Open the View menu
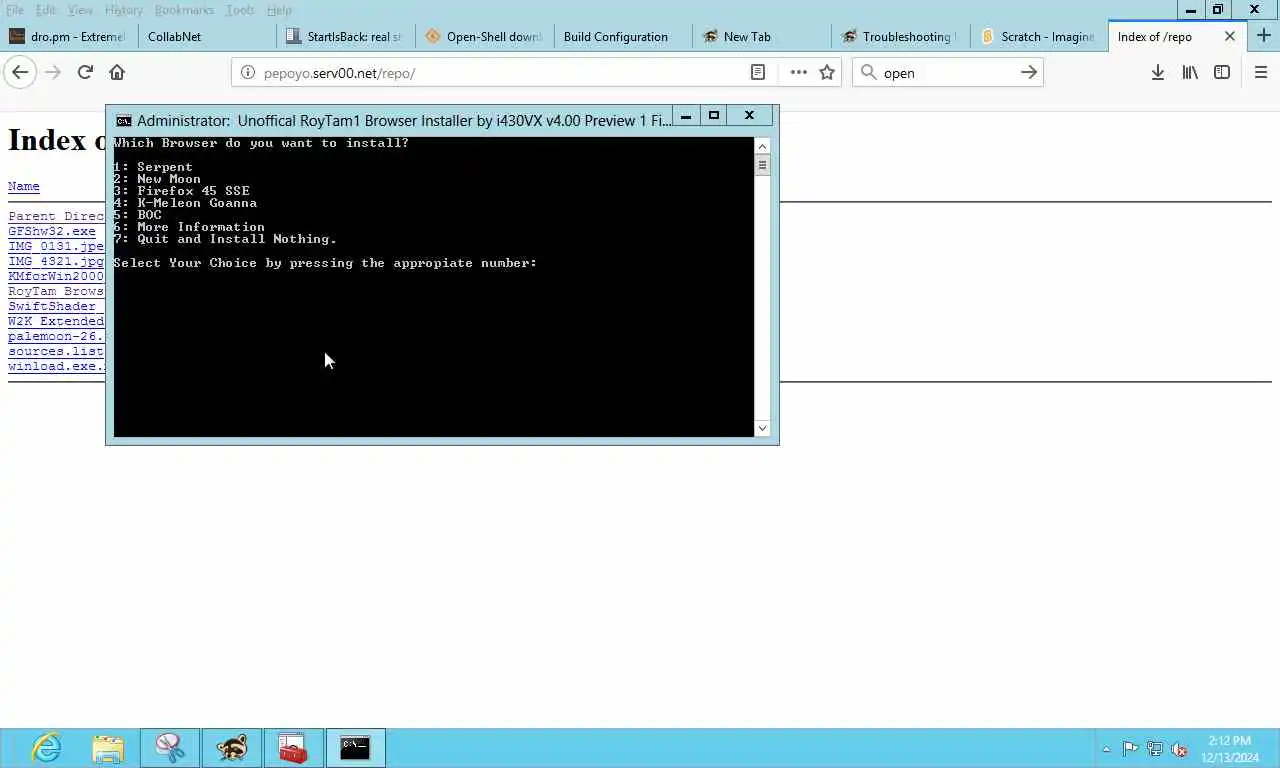The height and width of the screenshot is (768, 1280). coord(80,10)
